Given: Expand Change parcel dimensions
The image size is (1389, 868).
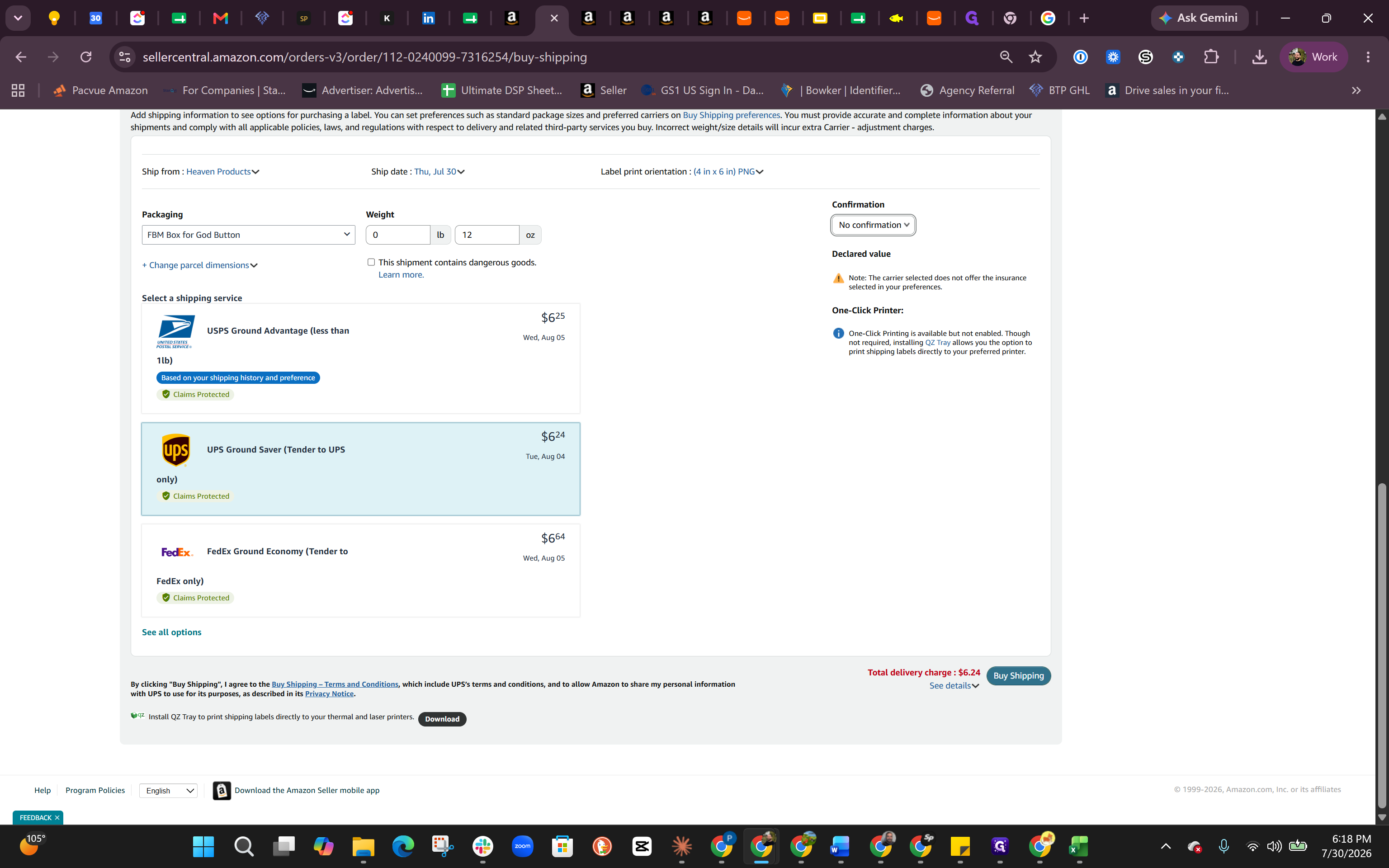Looking at the screenshot, I should (x=200, y=265).
